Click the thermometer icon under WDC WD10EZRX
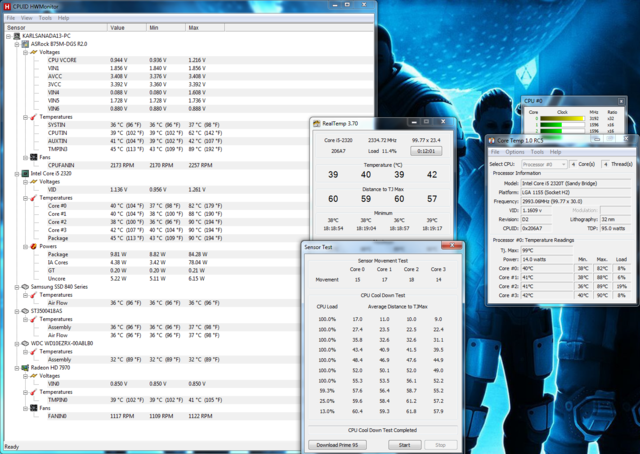Image resolution: width=640 pixels, height=454 pixels. pyautogui.click(x=34, y=352)
